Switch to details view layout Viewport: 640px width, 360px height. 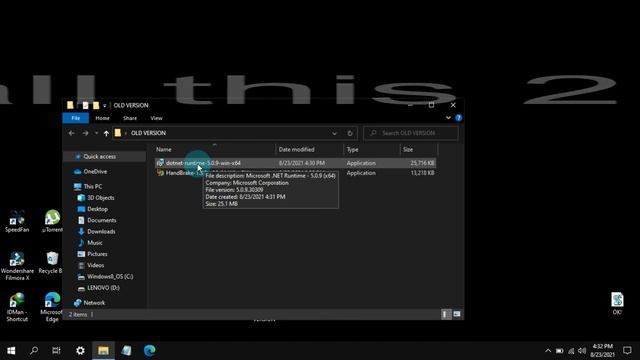445,314
